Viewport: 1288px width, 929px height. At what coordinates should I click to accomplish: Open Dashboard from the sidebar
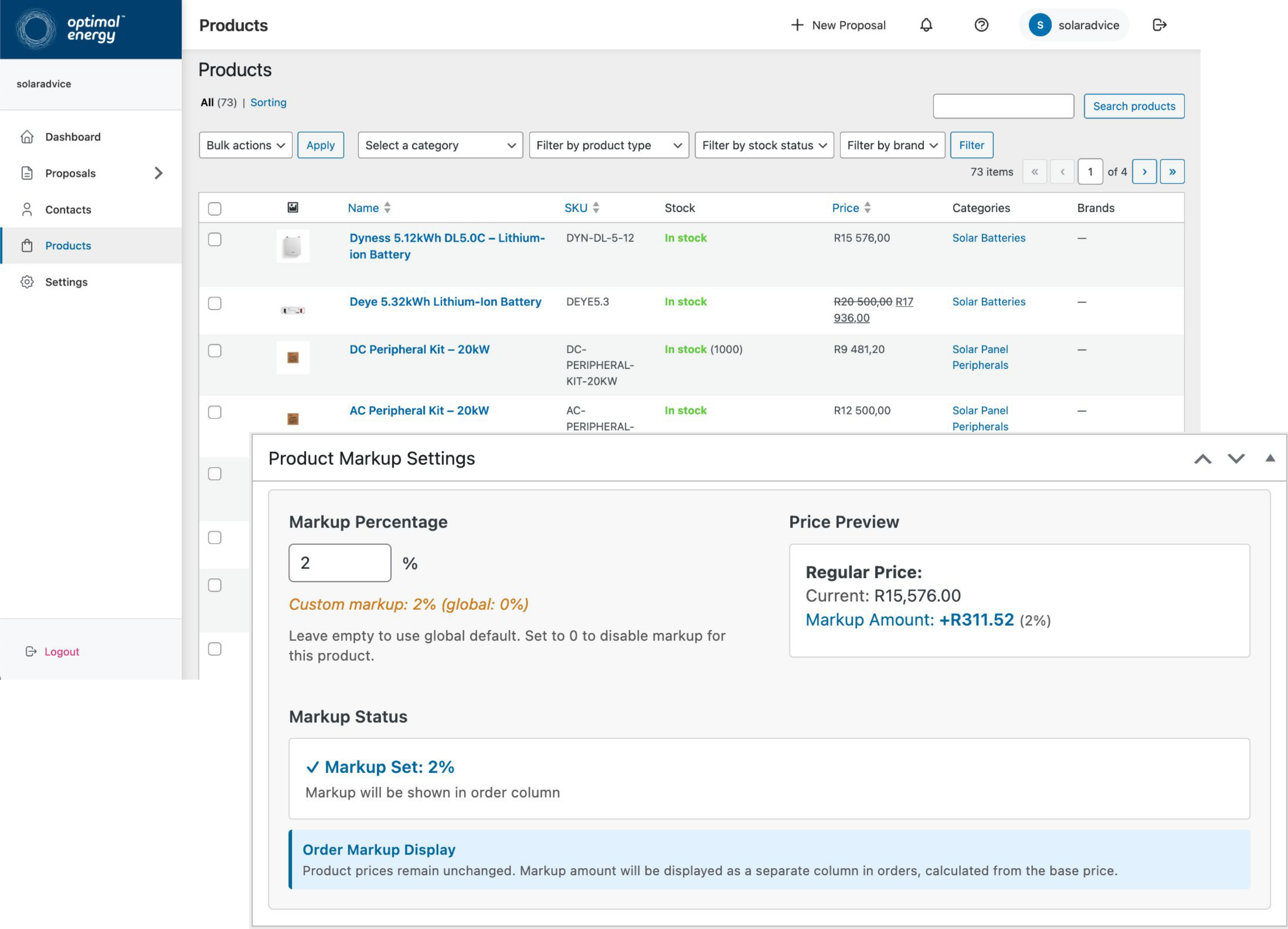(x=73, y=136)
